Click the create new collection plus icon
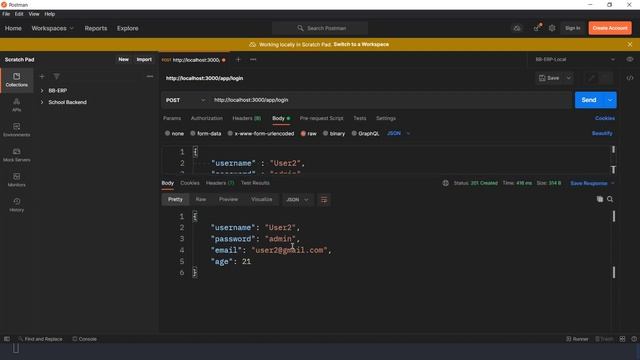This screenshot has width=640, height=360. click(42, 76)
